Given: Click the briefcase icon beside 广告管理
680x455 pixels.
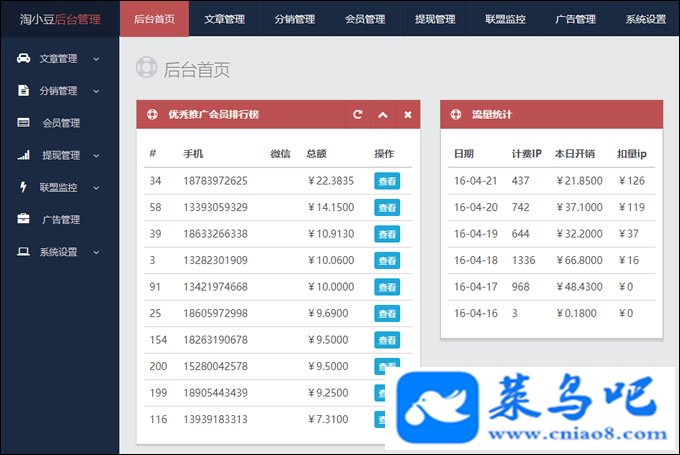Looking at the screenshot, I should click(x=23, y=219).
